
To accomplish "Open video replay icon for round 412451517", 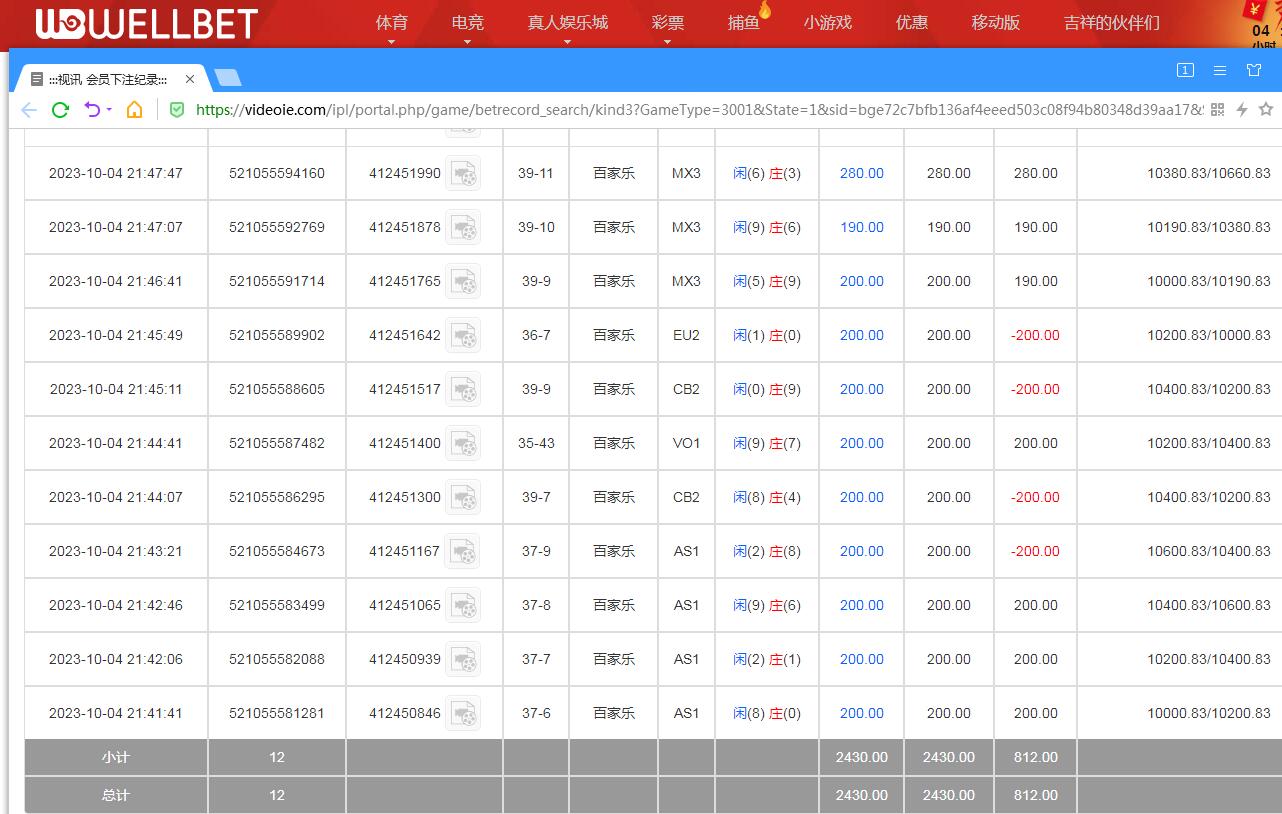I will 463,389.
